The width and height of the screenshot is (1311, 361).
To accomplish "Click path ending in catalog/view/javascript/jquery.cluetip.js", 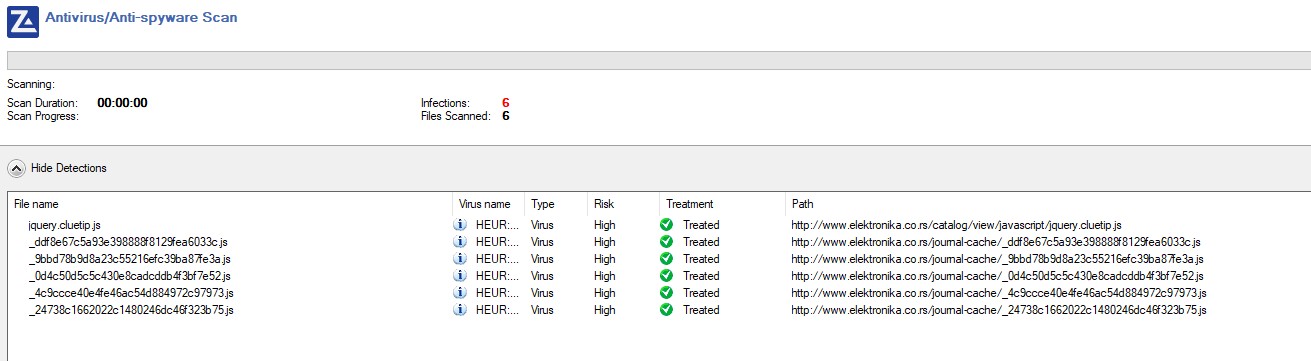I will click(956, 225).
